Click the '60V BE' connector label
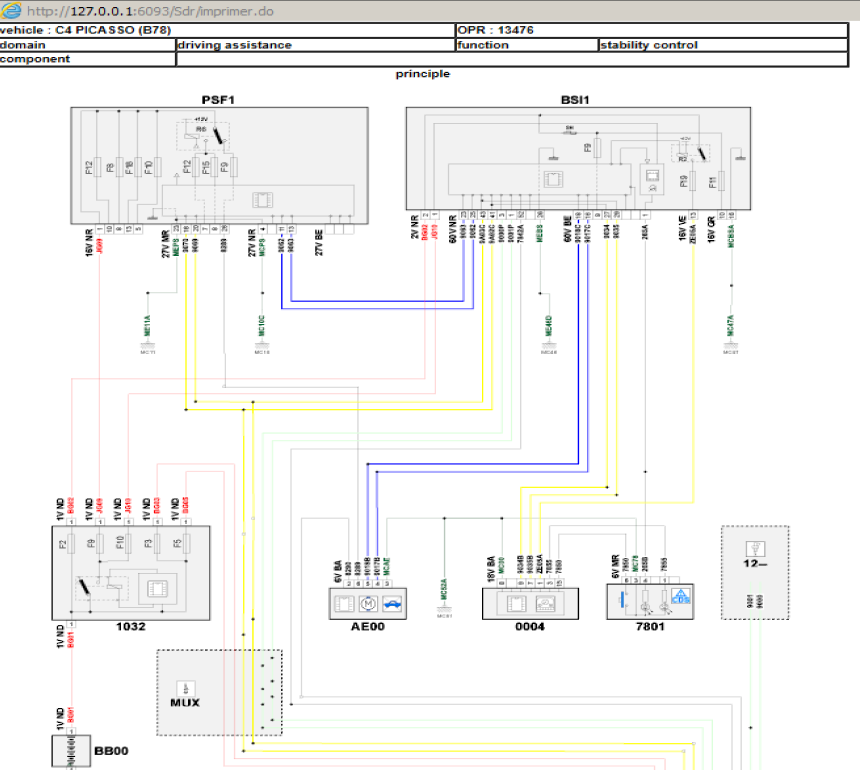860x770 pixels. [x=568, y=229]
